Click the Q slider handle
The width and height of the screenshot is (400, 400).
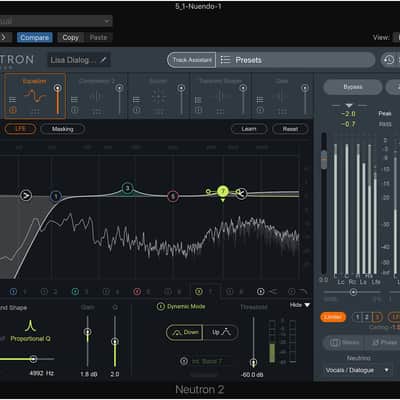click(115, 342)
